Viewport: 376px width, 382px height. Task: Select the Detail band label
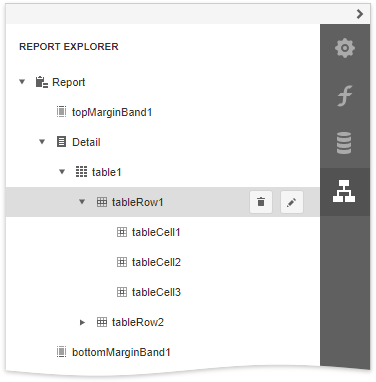coord(86,142)
